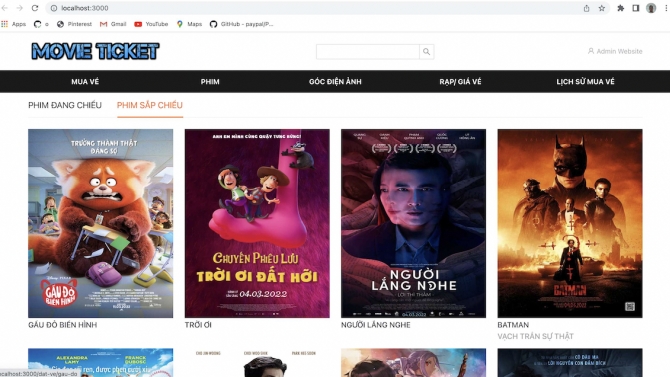Open the Gmail bookmark

tap(113, 24)
